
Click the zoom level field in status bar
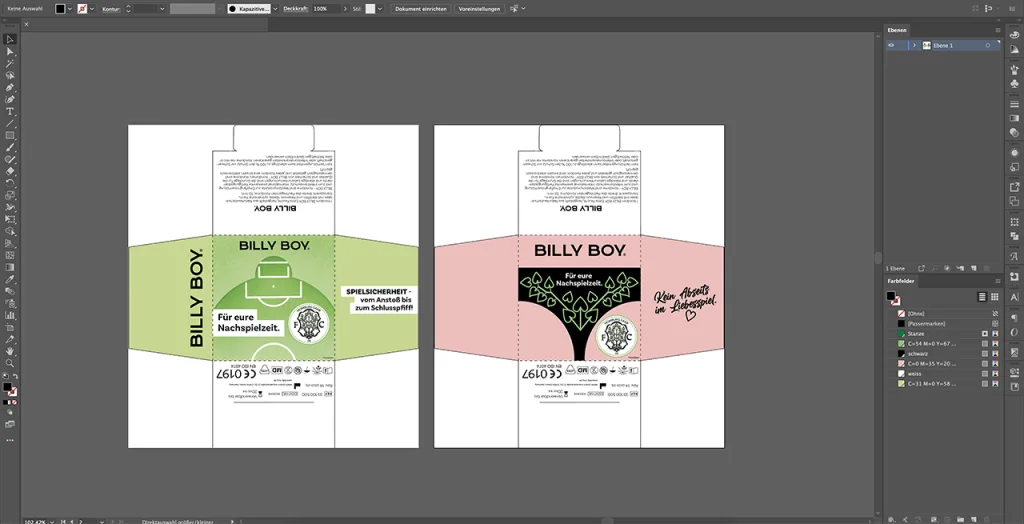37,521
